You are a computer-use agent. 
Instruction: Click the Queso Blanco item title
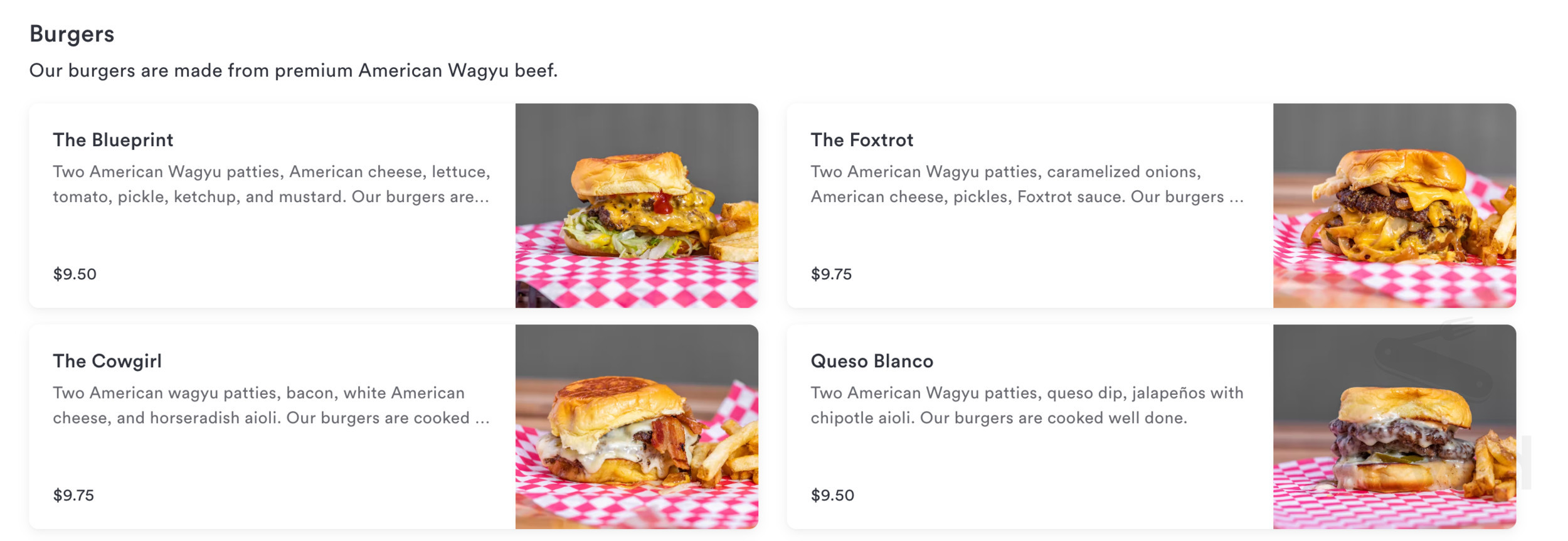[872, 361]
